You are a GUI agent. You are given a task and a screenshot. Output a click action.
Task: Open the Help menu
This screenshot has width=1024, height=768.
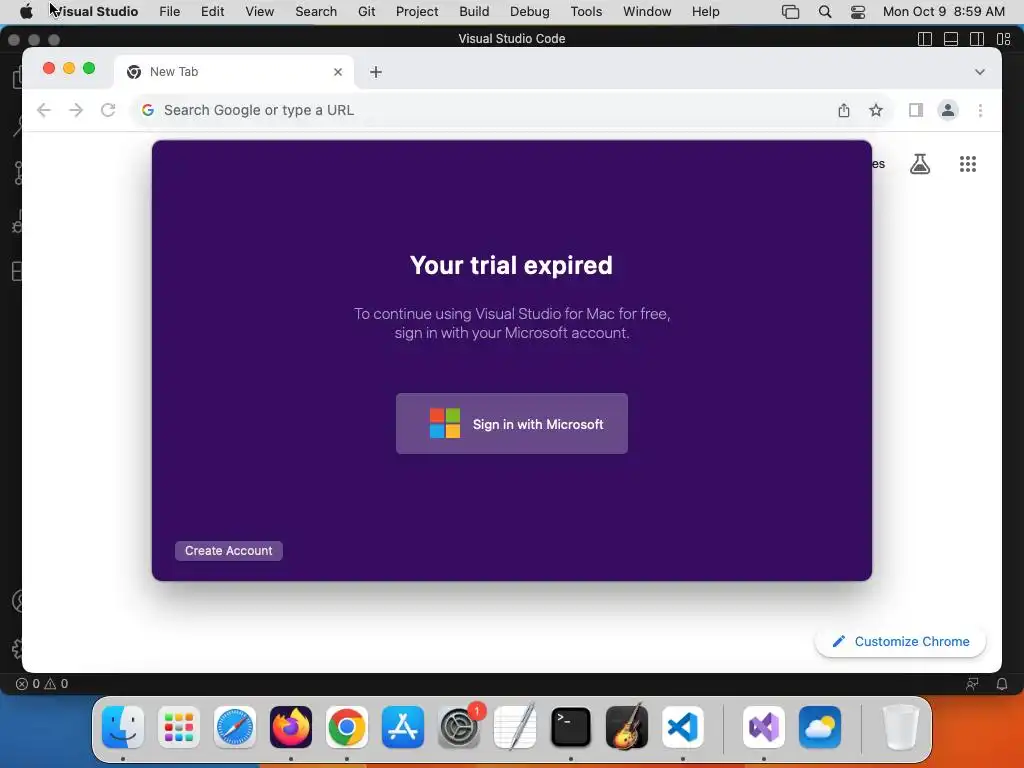pyautogui.click(x=705, y=12)
